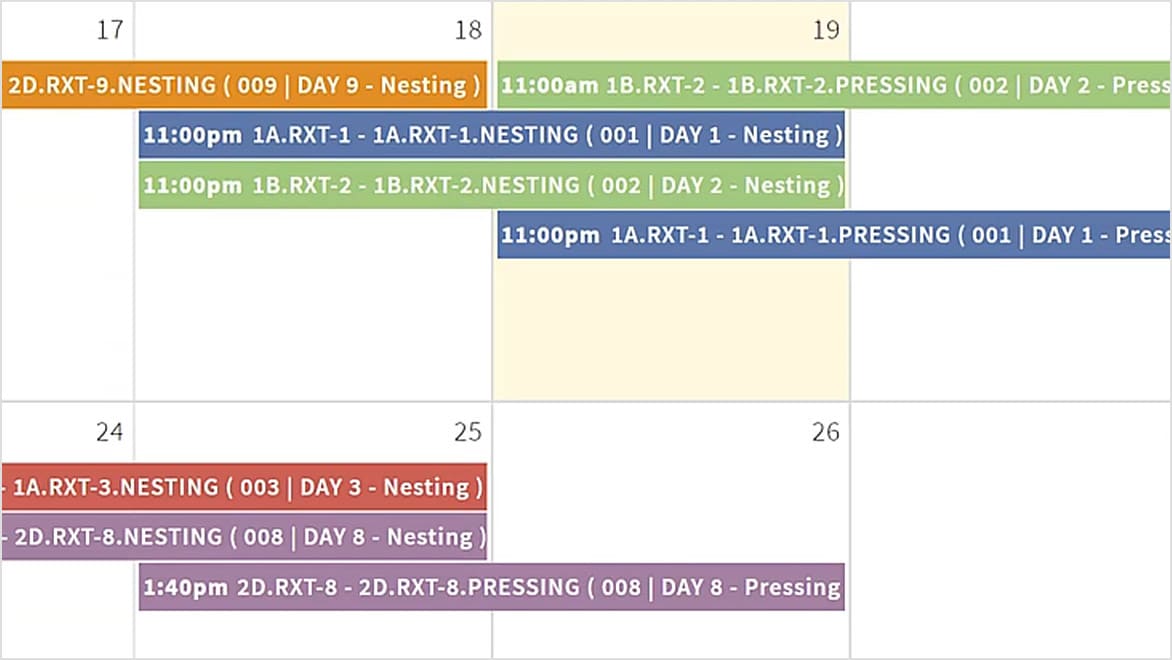Select date number 18
Image resolution: width=1172 pixels, height=660 pixels.
click(467, 30)
